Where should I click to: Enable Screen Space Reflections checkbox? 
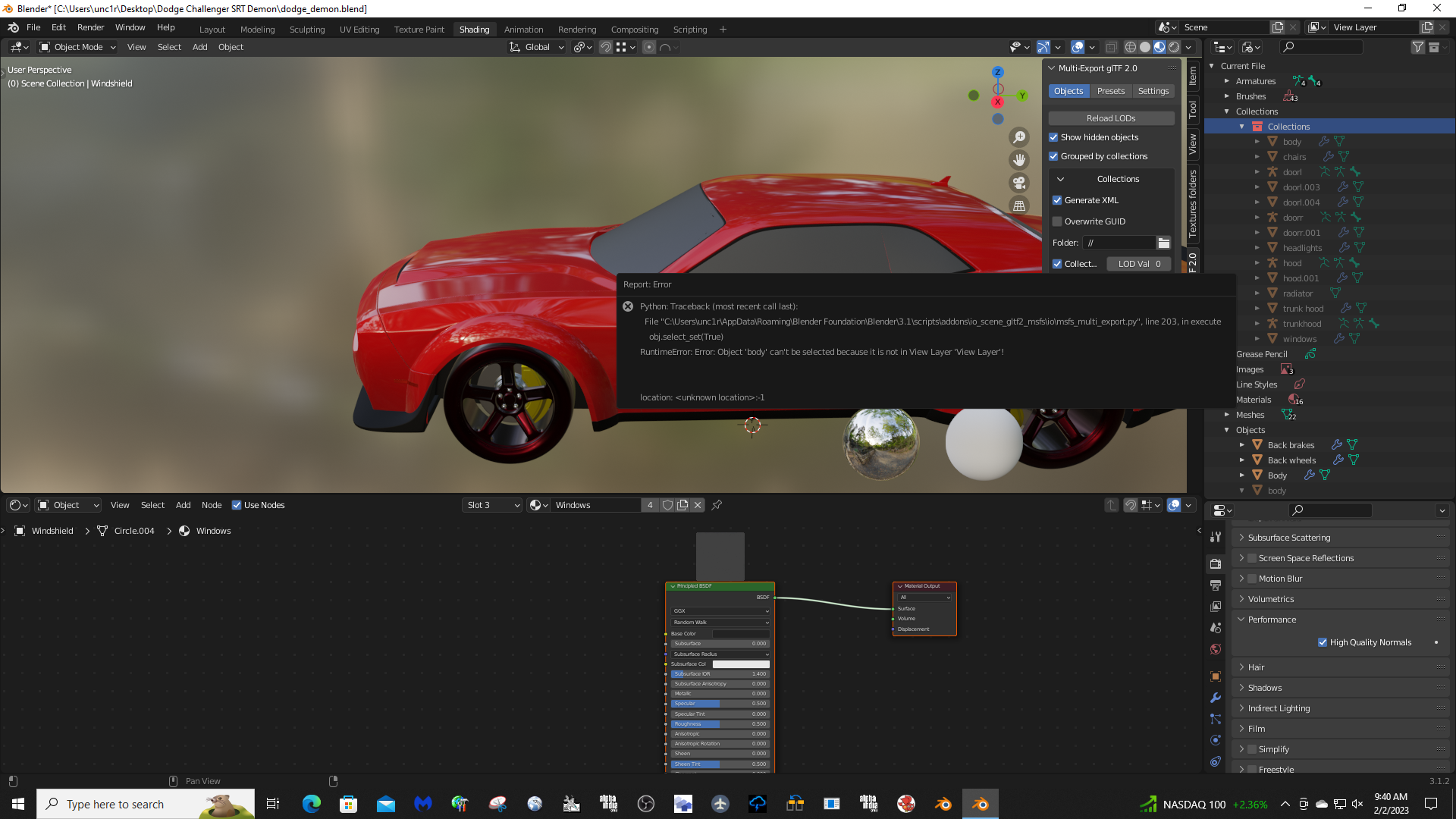(1252, 558)
